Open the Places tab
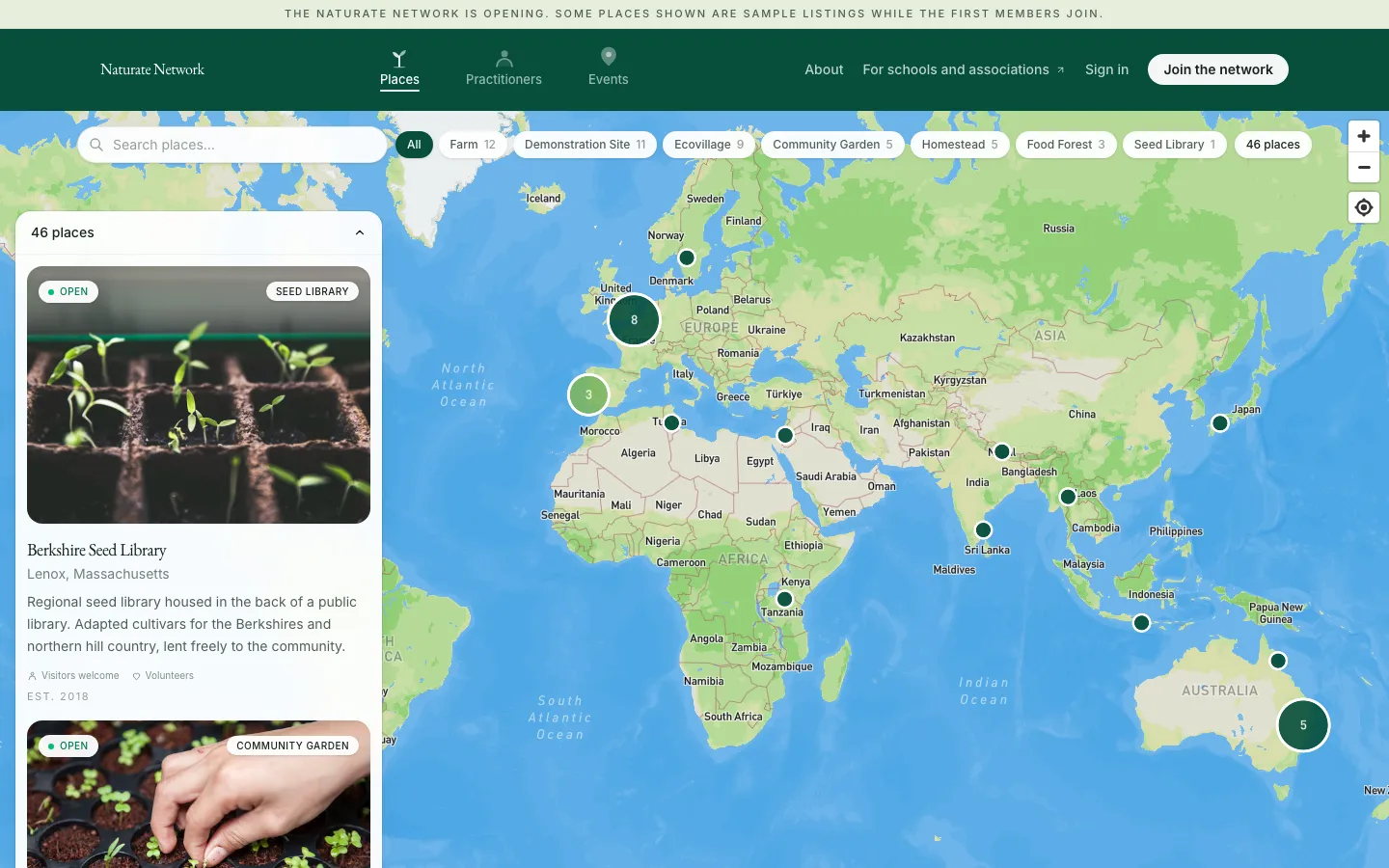Image resolution: width=1389 pixels, height=868 pixels. pyautogui.click(x=399, y=68)
